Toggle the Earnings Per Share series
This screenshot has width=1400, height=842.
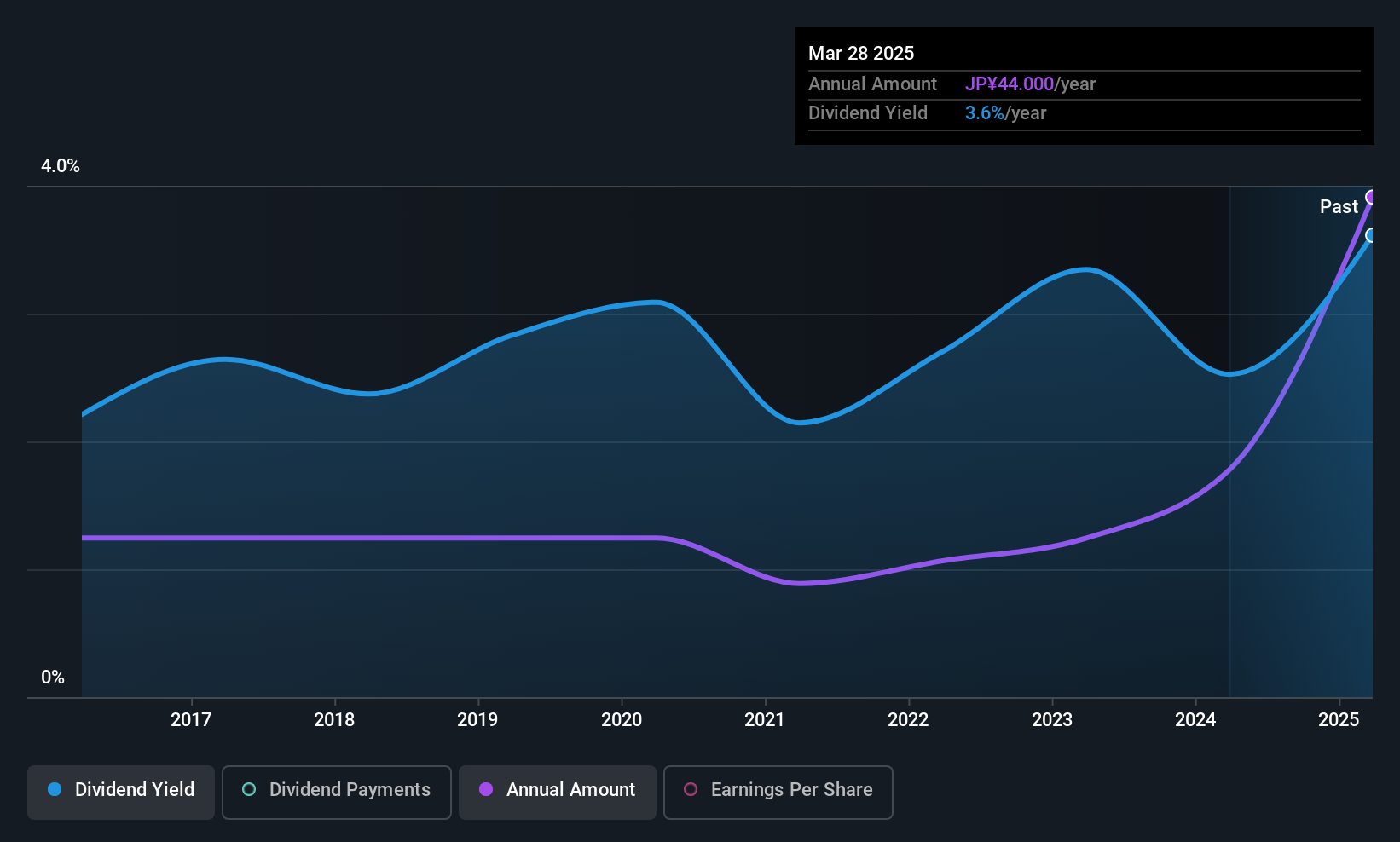coord(778,793)
